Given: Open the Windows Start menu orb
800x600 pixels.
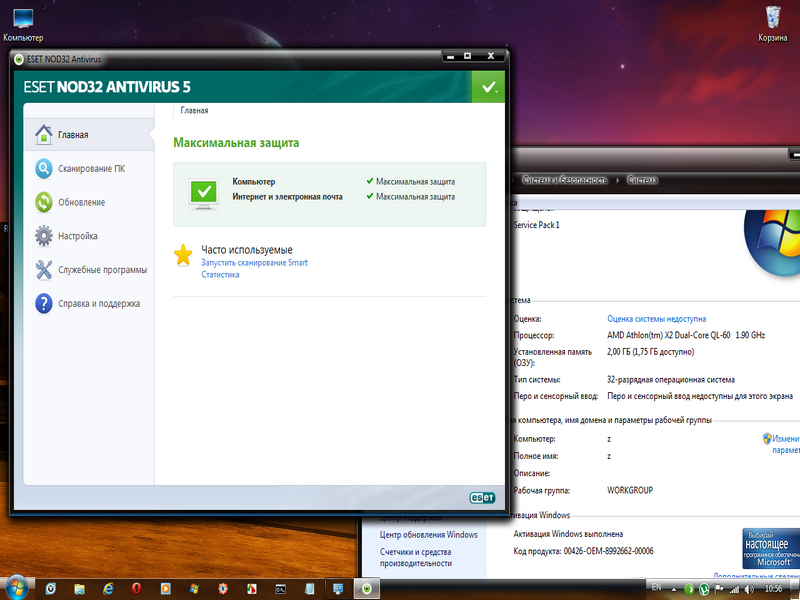Looking at the screenshot, I should tap(16, 588).
